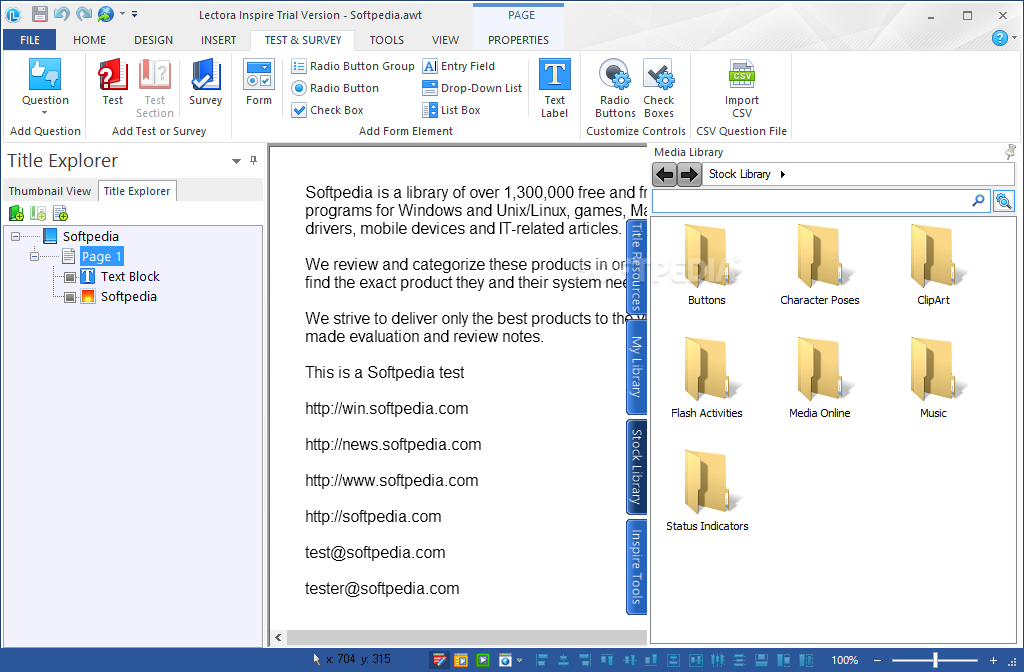Screen dimensions: 1024x672
Task: Open the ClipArt folder
Action: tap(933, 264)
